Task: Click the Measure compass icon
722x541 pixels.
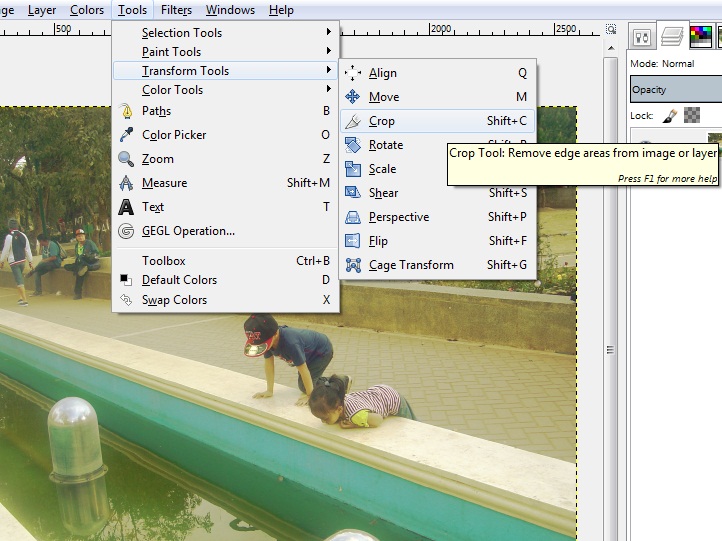Action: click(126, 183)
